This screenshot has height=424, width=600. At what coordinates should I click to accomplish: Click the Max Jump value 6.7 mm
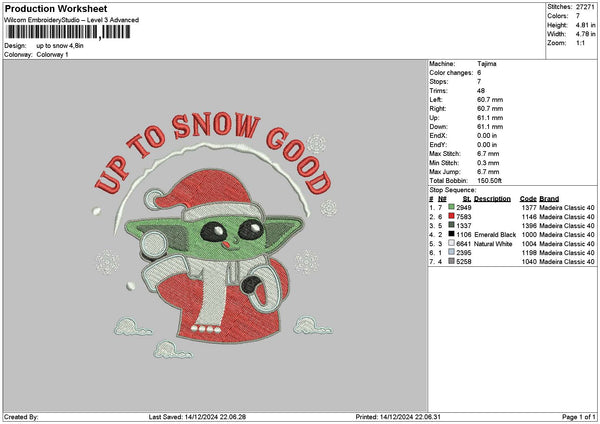(488, 172)
